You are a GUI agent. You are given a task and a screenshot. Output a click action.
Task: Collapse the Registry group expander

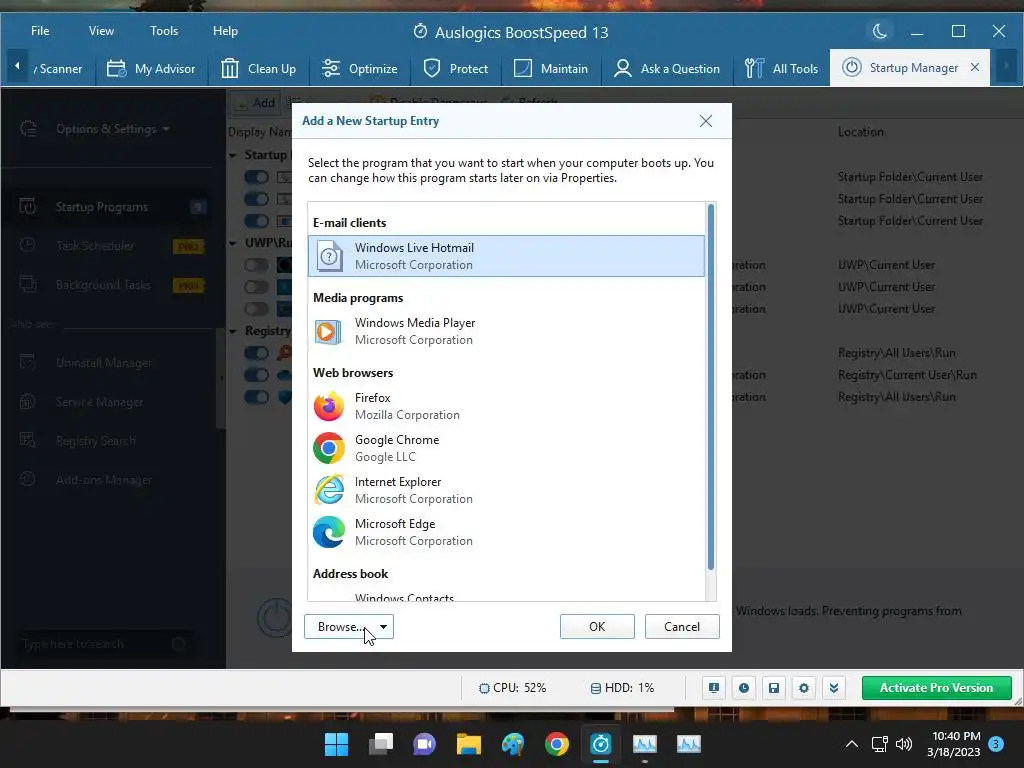[x=233, y=331]
